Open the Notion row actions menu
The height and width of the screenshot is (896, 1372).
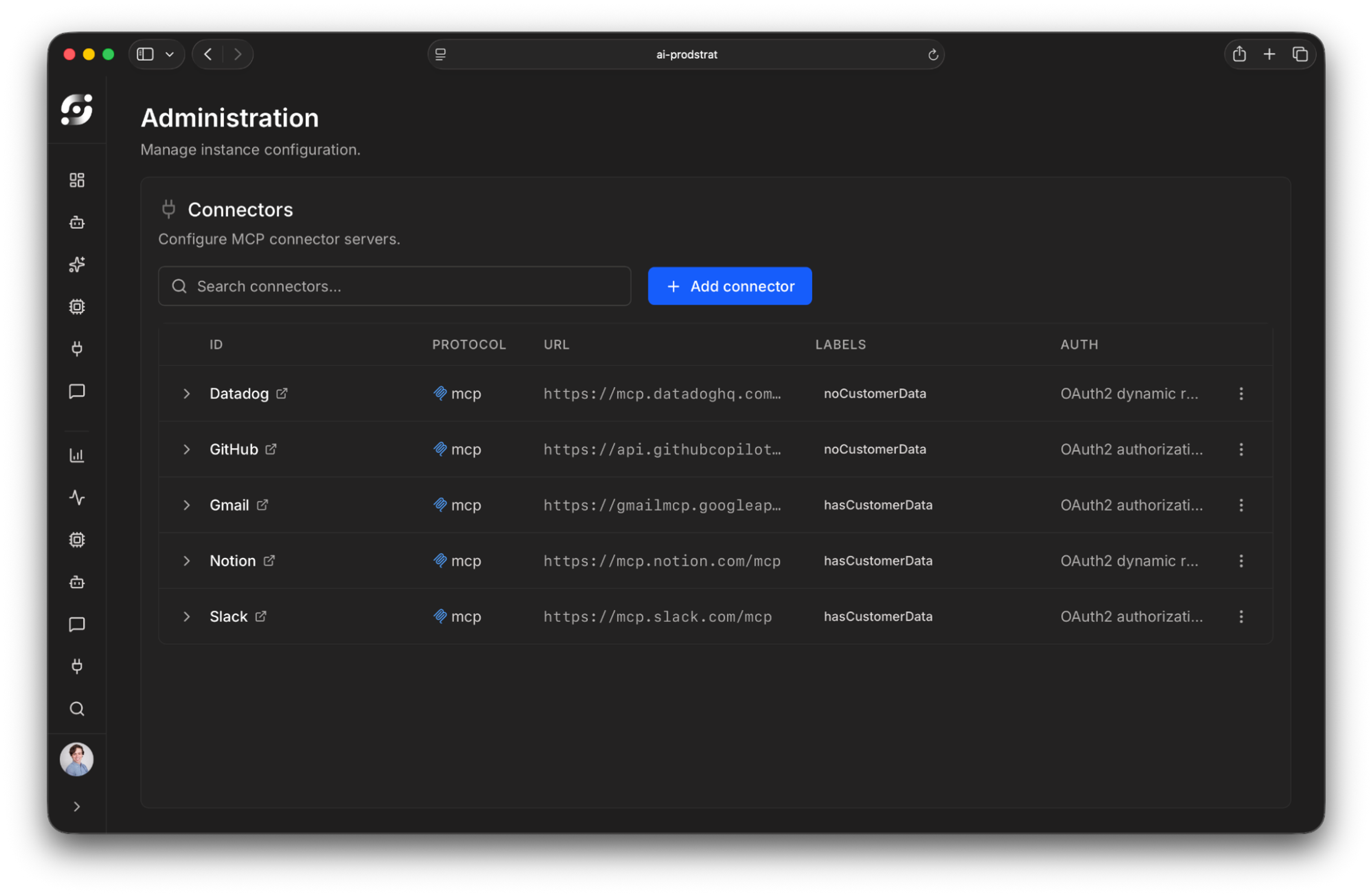click(1241, 561)
